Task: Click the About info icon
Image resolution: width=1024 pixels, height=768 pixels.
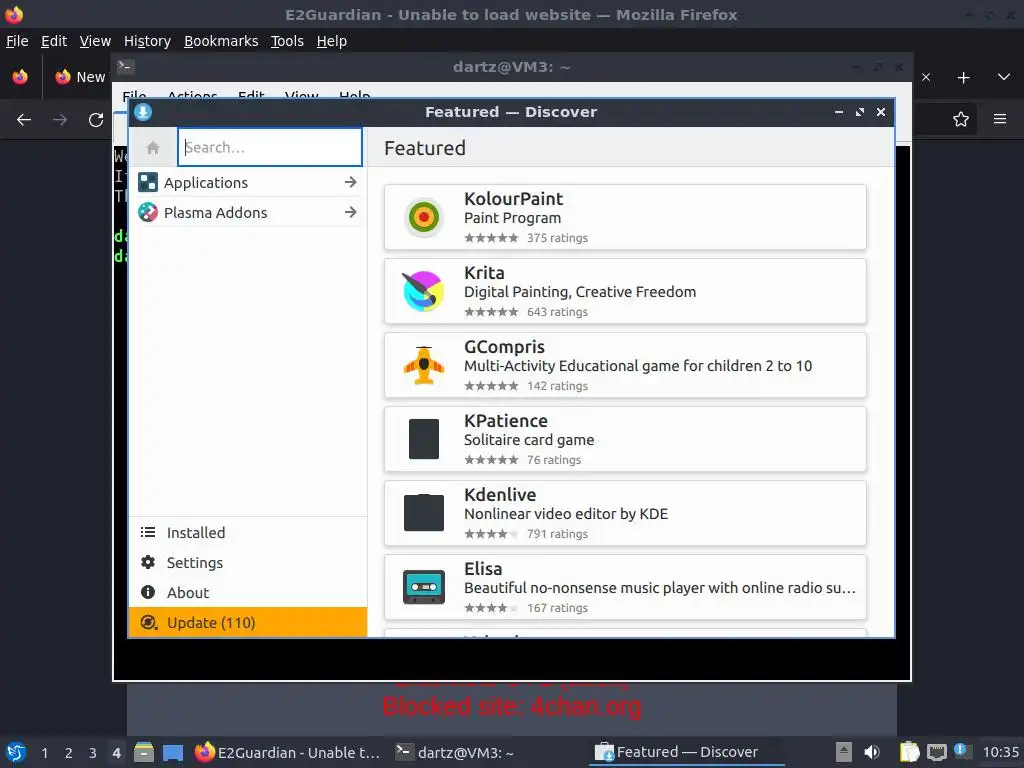Action: [148, 592]
